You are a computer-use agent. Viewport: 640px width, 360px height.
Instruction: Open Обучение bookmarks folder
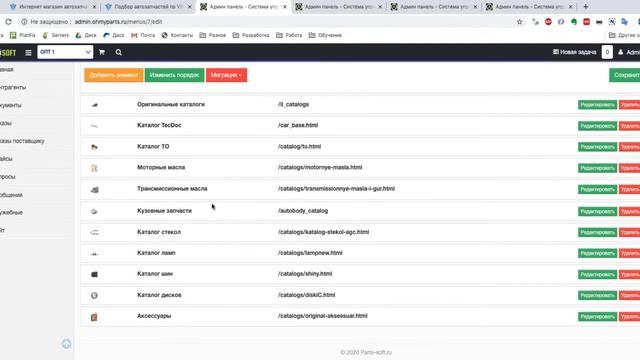325,36
